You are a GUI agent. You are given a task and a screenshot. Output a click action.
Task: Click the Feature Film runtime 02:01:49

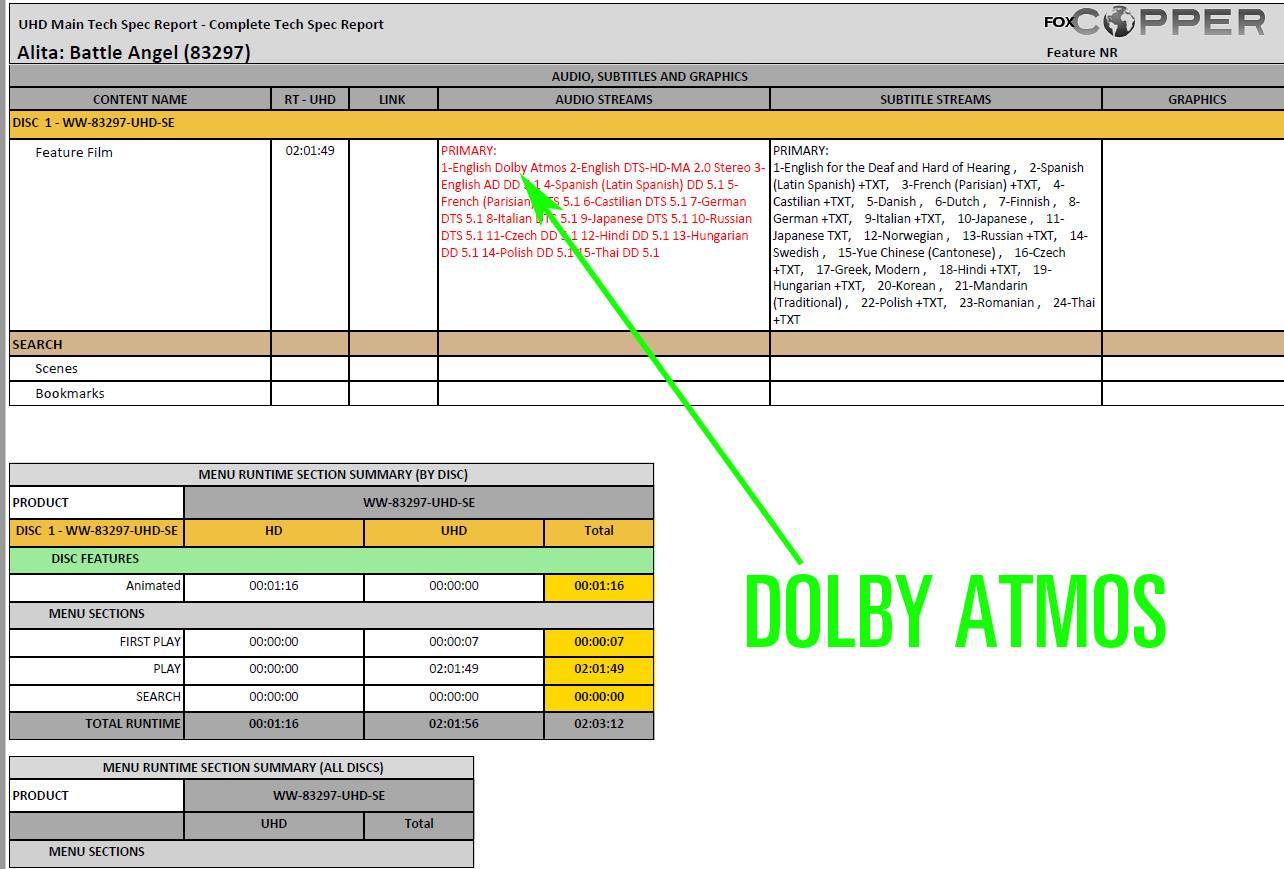(x=310, y=151)
